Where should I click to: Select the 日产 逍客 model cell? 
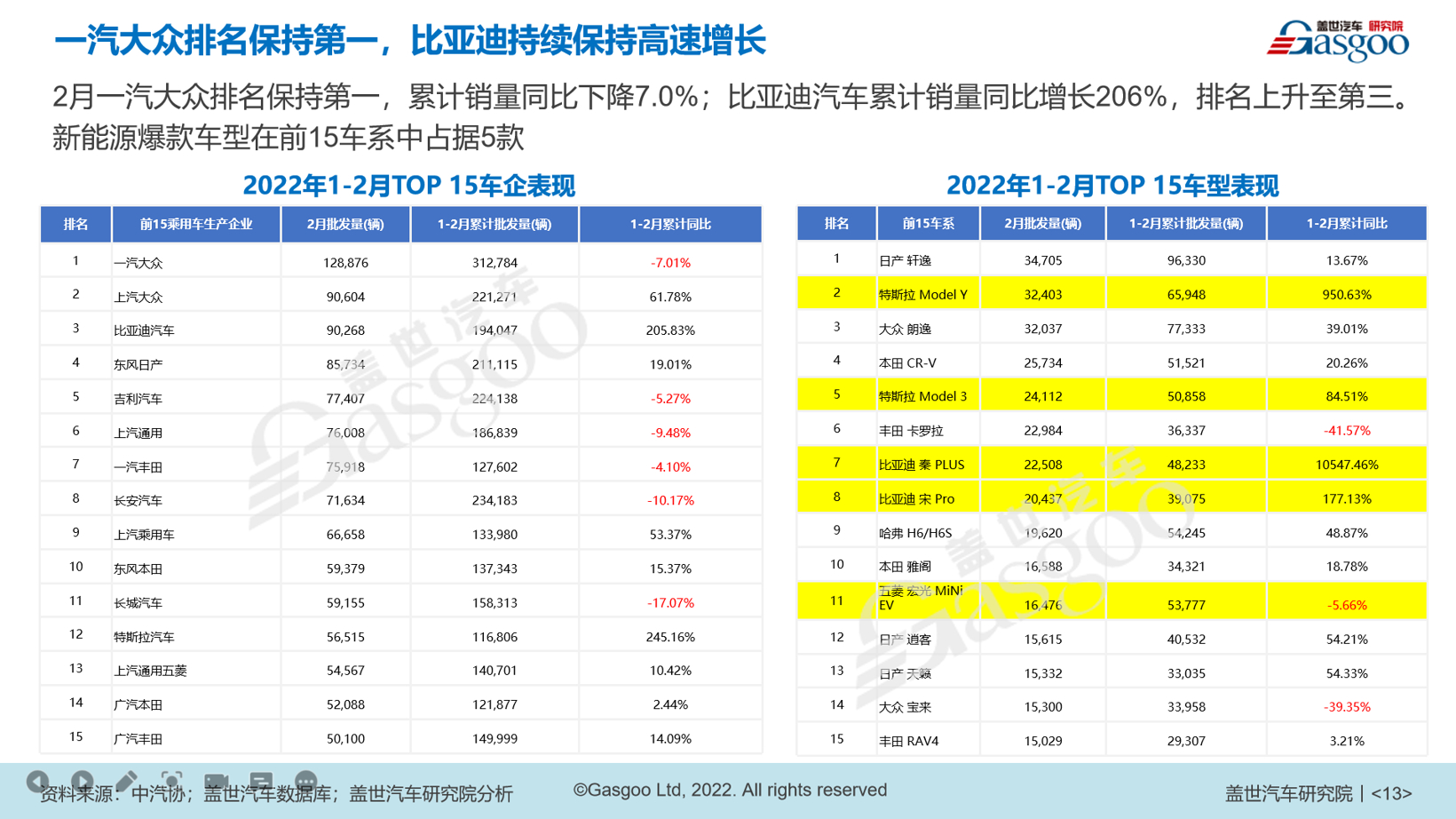[928, 639]
